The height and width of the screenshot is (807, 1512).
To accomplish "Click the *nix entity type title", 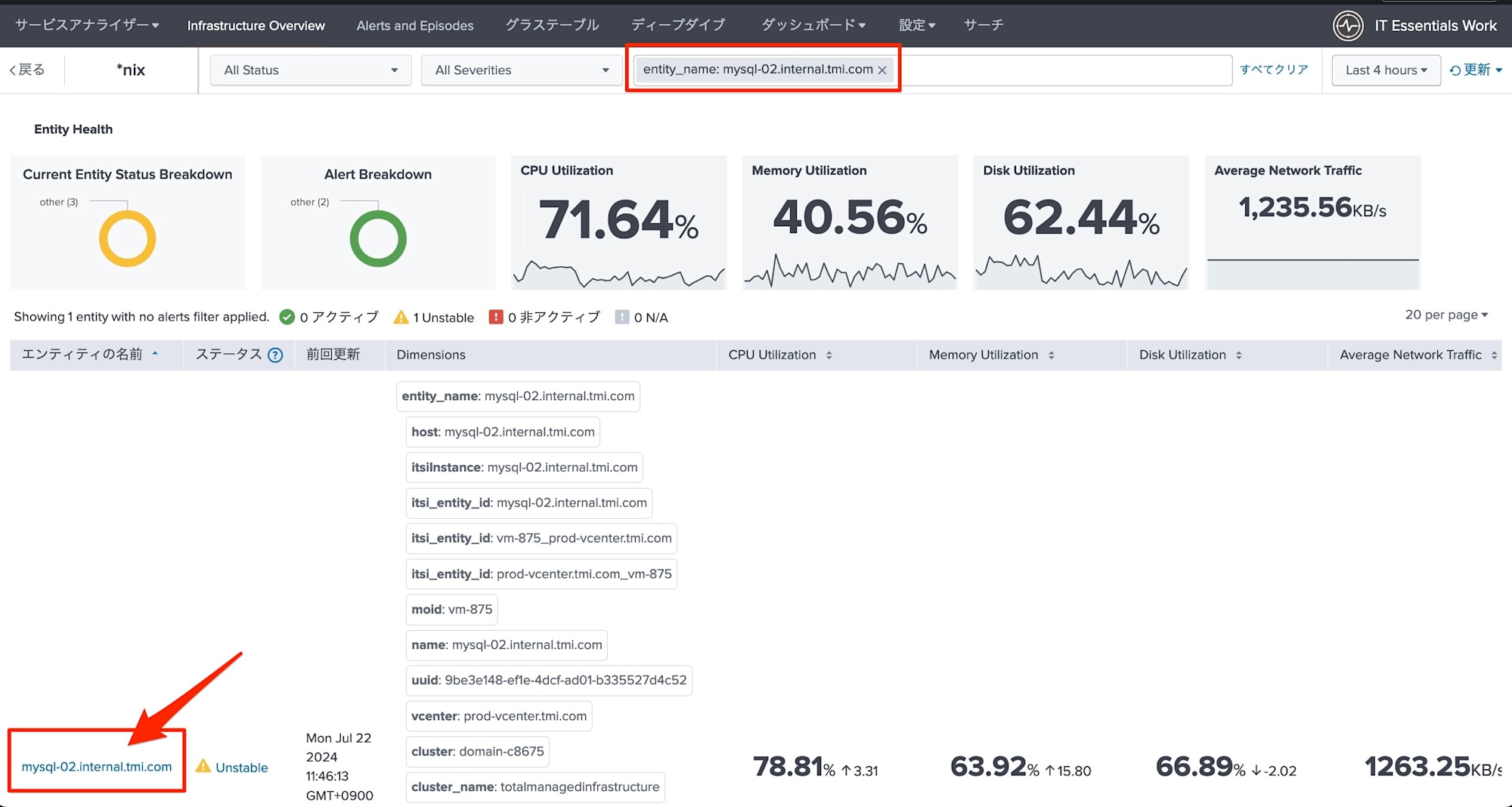I will (131, 70).
